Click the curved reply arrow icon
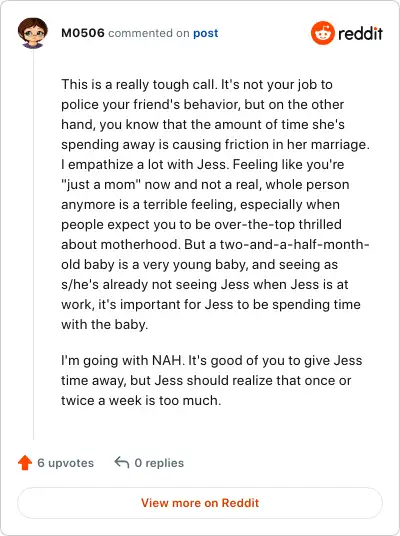 pyautogui.click(x=122, y=463)
